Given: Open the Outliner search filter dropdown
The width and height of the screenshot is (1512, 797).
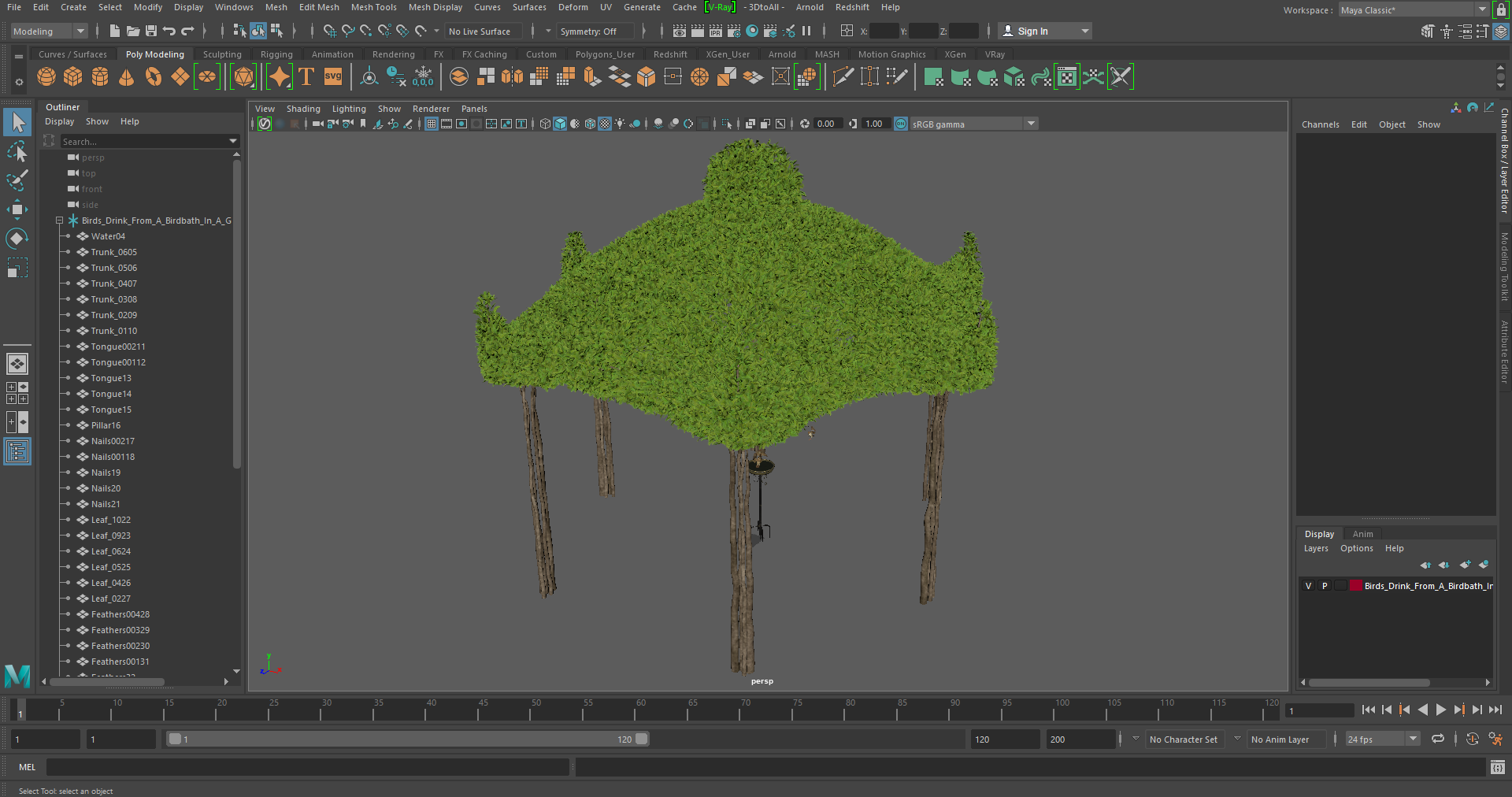Looking at the screenshot, I should pos(233,141).
